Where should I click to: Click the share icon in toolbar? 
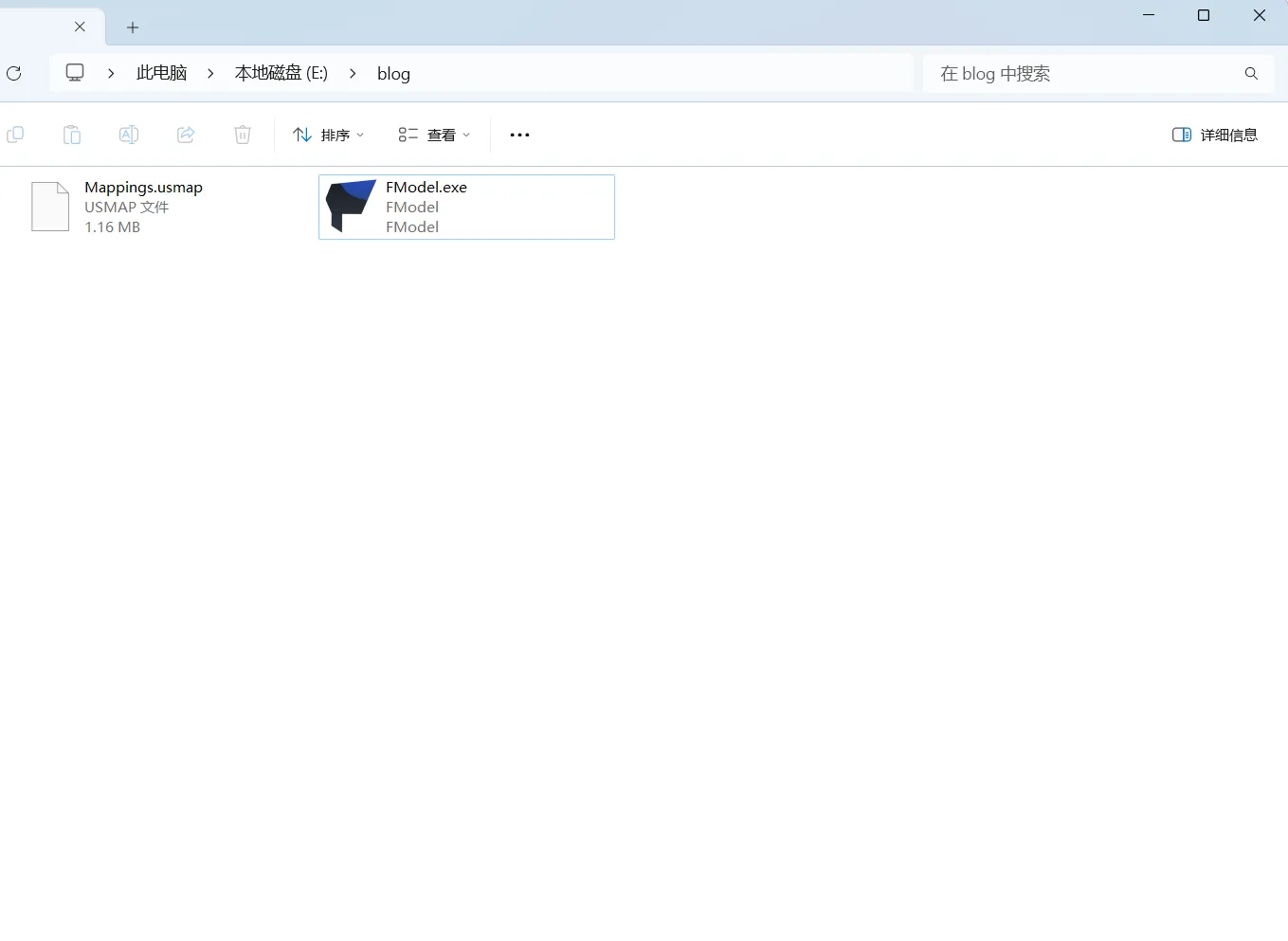(x=186, y=135)
